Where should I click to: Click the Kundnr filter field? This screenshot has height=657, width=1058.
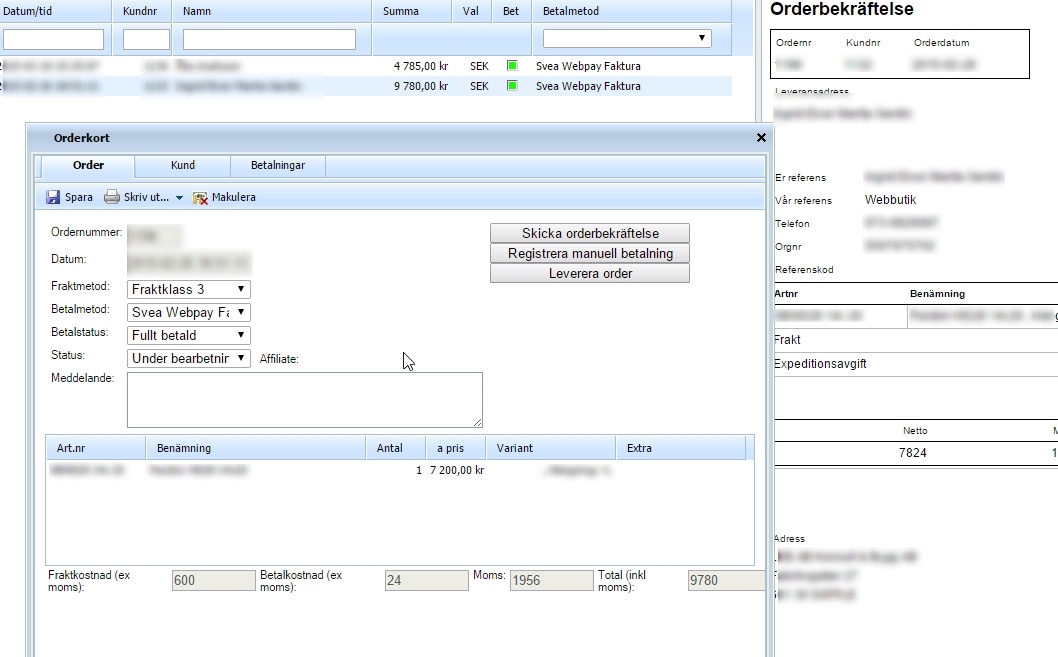(x=146, y=39)
